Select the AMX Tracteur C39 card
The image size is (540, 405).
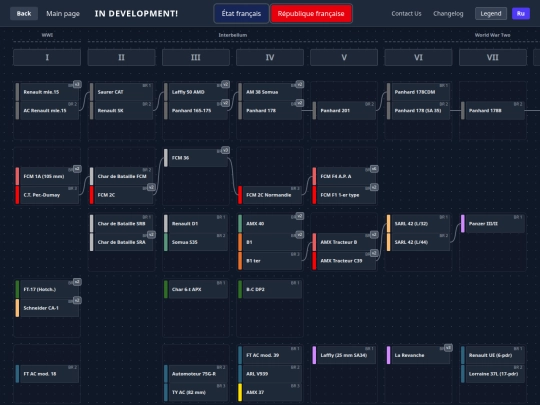point(344,261)
